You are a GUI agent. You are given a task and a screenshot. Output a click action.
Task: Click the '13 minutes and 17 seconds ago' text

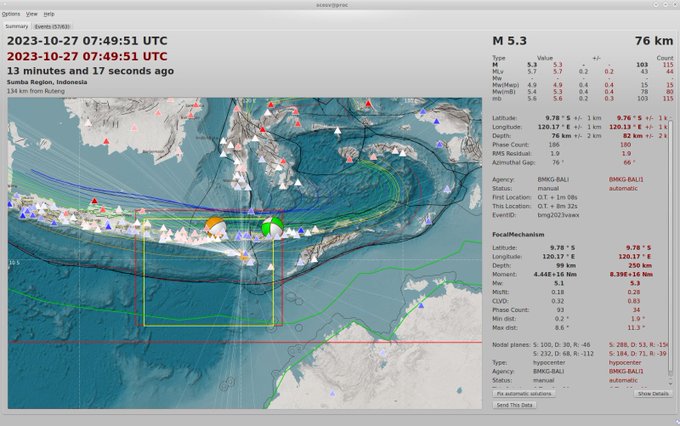tap(90, 71)
